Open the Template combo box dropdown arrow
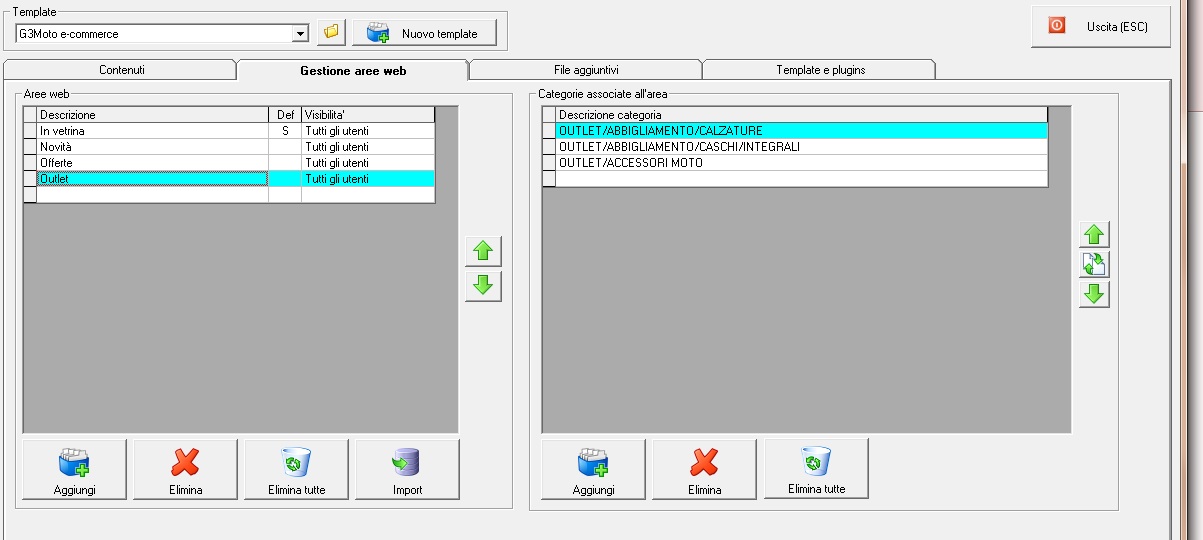 (300, 34)
